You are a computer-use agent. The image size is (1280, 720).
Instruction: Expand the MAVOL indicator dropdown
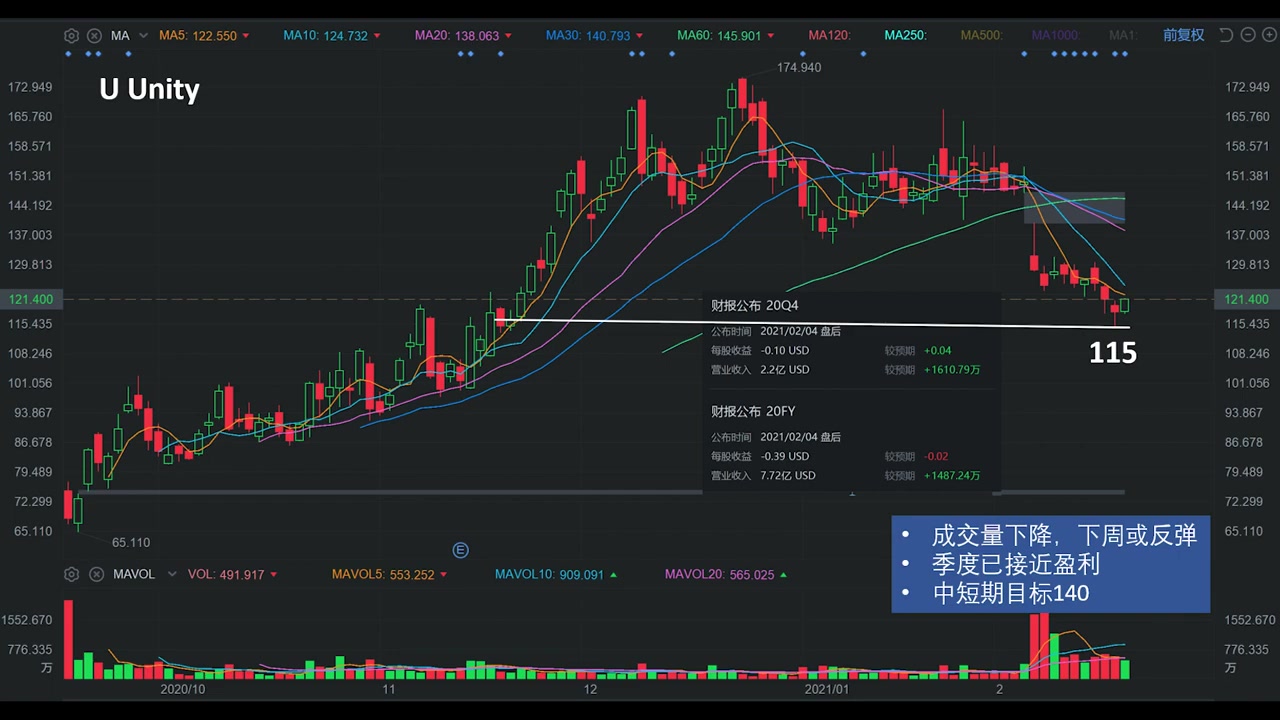coord(172,575)
